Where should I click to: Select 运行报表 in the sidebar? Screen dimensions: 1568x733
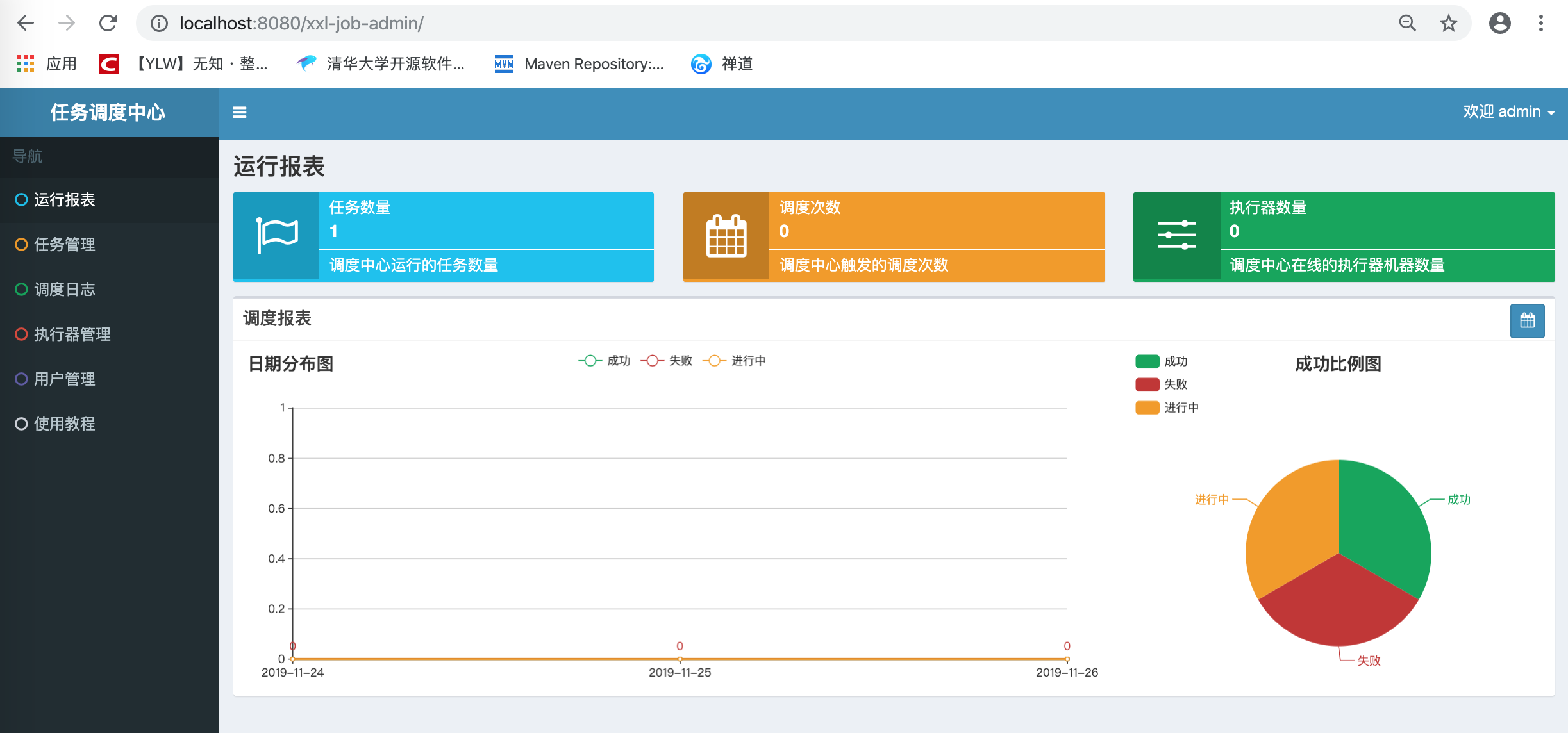point(109,200)
